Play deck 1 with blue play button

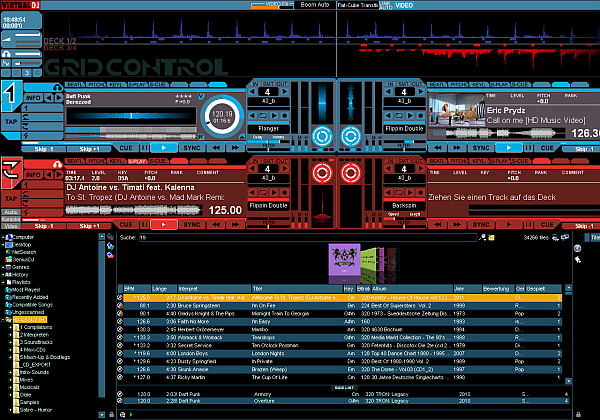[164, 148]
